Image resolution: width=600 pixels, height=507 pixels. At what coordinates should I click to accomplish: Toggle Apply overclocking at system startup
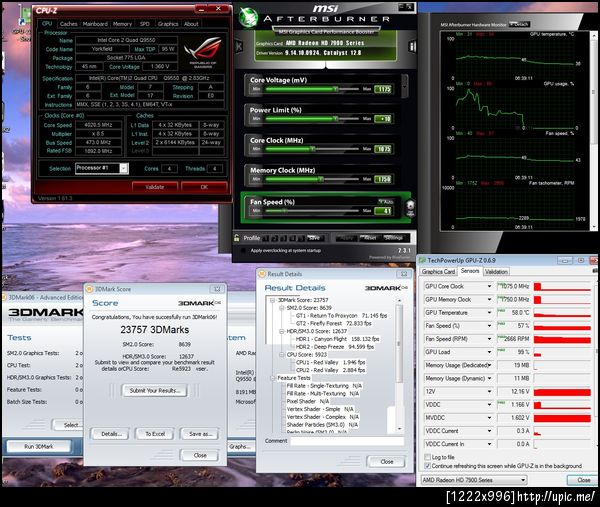point(243,251)
